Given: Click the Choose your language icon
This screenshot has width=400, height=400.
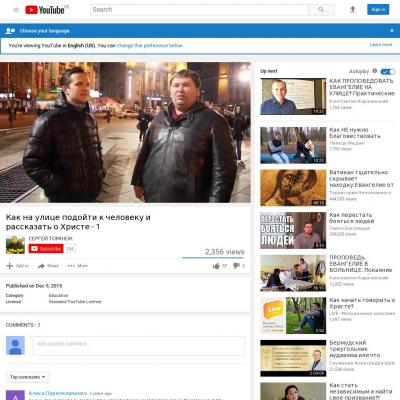Looking at the screenshot, I should [x=10, y=31].
